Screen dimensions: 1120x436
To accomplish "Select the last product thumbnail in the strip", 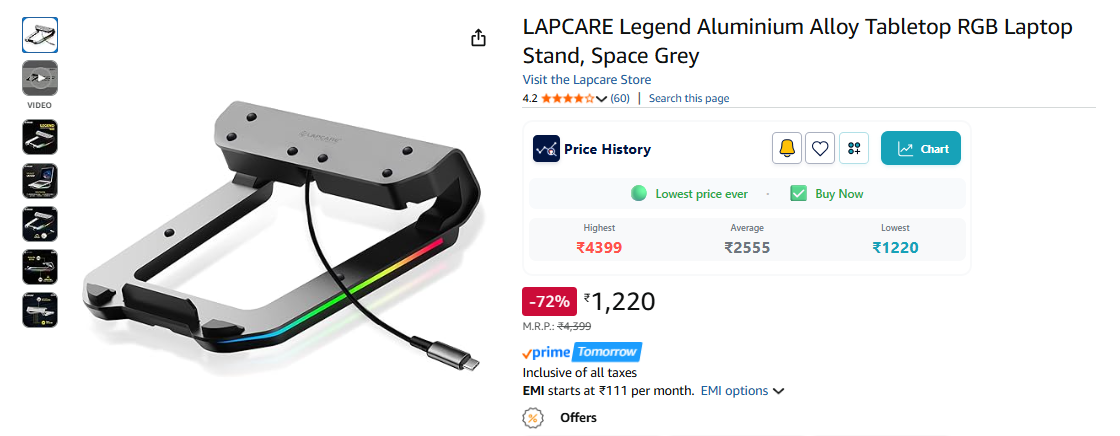I will [40, 310].
